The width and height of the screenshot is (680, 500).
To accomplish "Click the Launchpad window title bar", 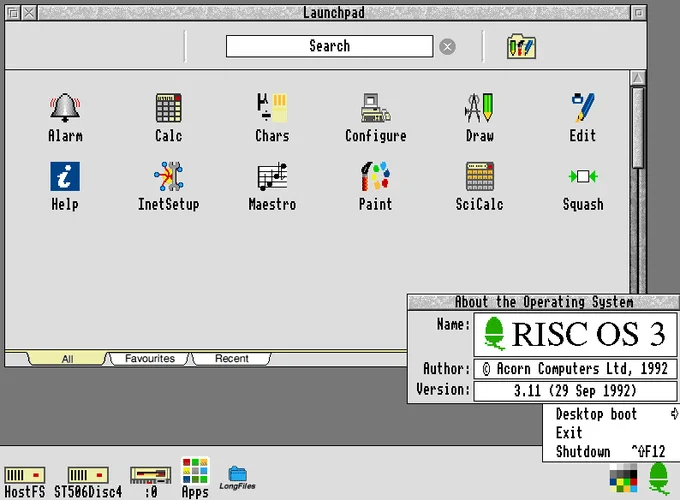I will pos(333,13).
